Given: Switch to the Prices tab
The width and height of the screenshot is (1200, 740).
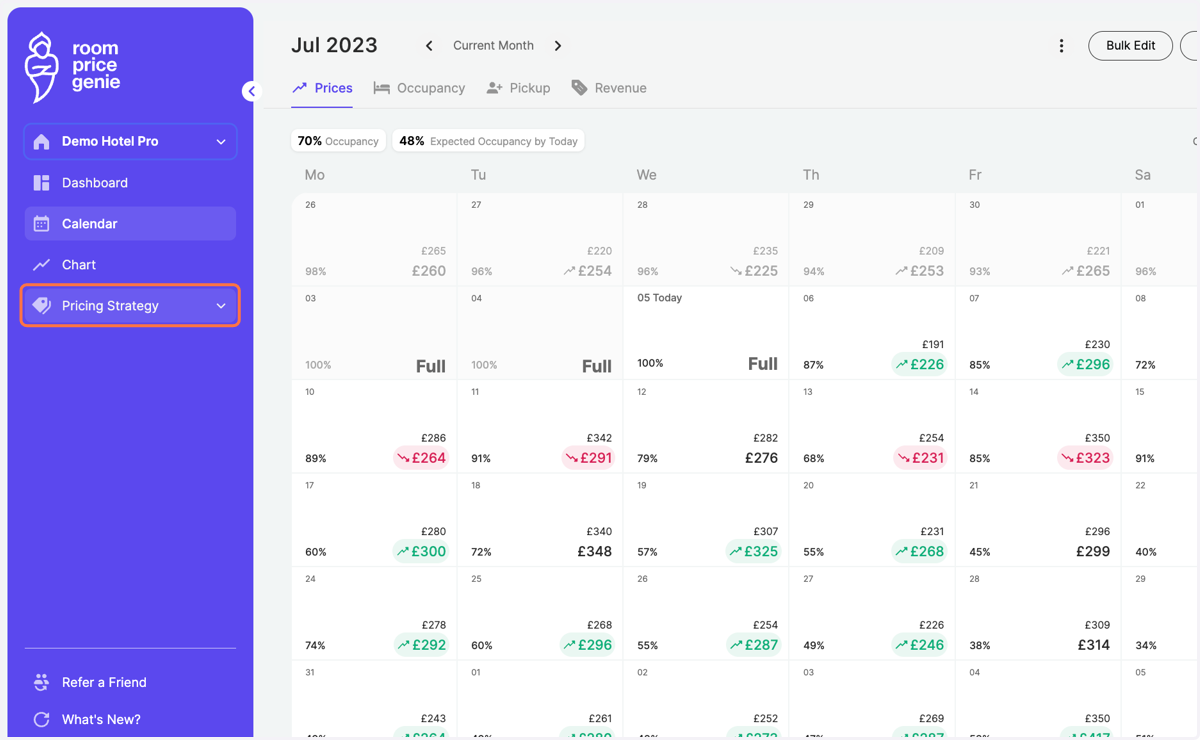Looking at the screenshot, I should click(x=322, y=88).
